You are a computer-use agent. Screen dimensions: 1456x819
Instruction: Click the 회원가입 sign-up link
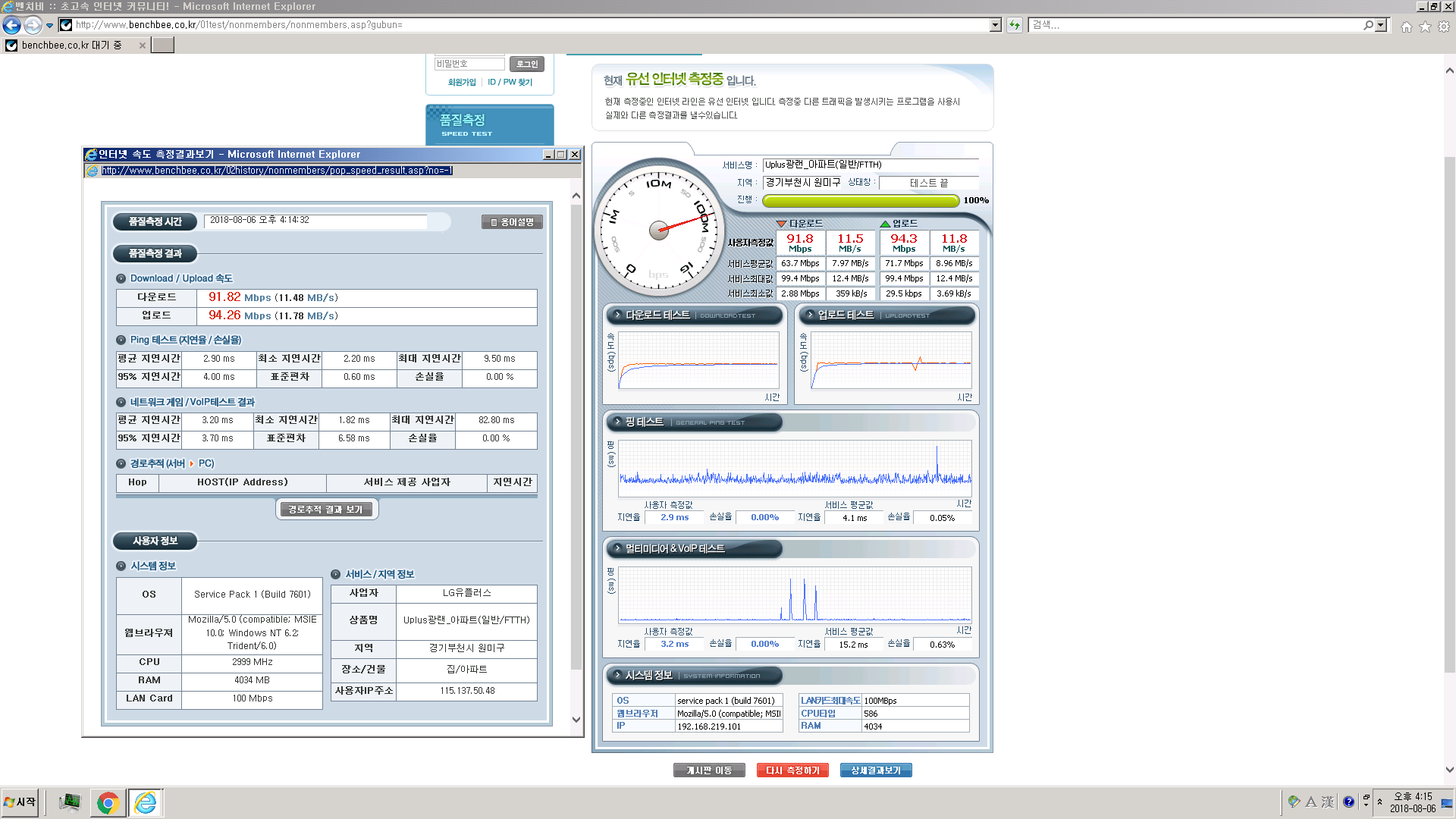click(x=461, y=82)
